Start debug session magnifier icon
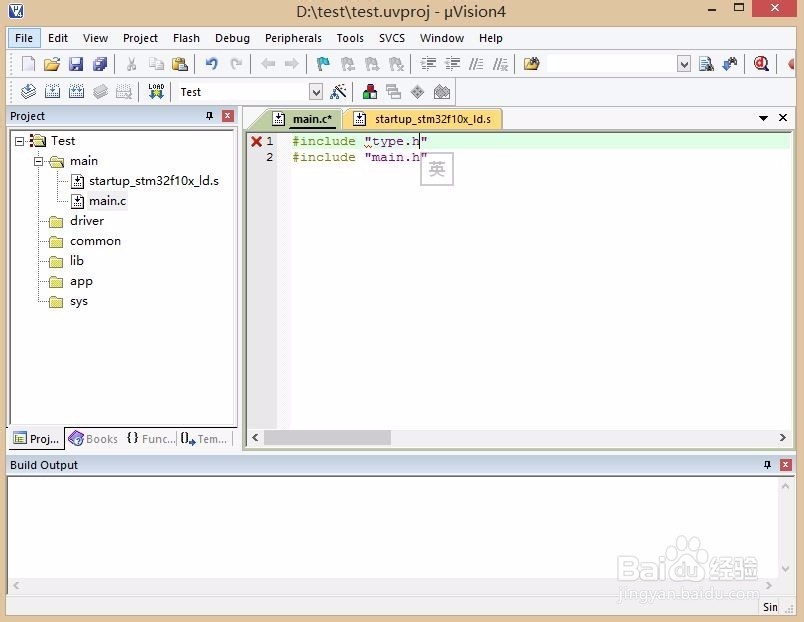The height and width of the screenshot is (622, 804). tap(761, 64)
